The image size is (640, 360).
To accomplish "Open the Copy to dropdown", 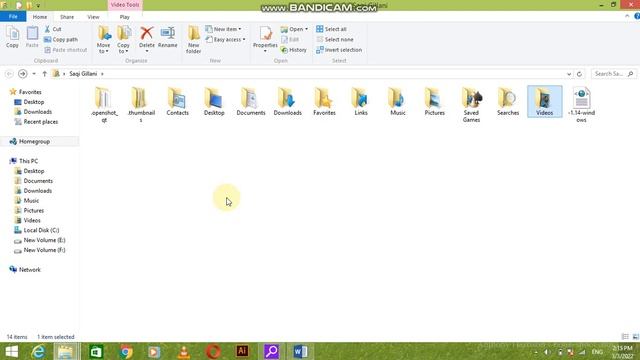I will [123, 40].
